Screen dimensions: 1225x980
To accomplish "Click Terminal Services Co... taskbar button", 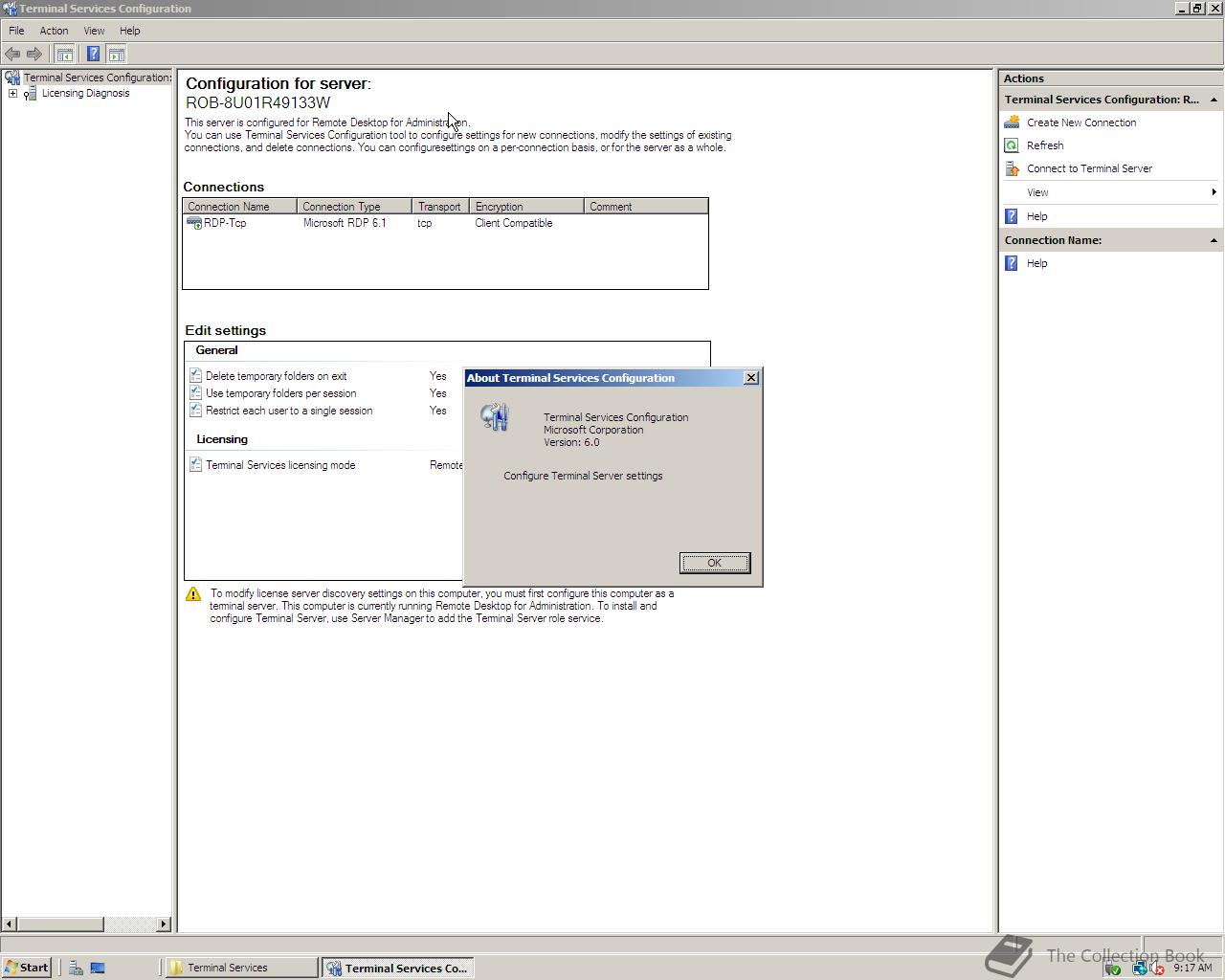I will pyautogui.click(x=397, y=968).
